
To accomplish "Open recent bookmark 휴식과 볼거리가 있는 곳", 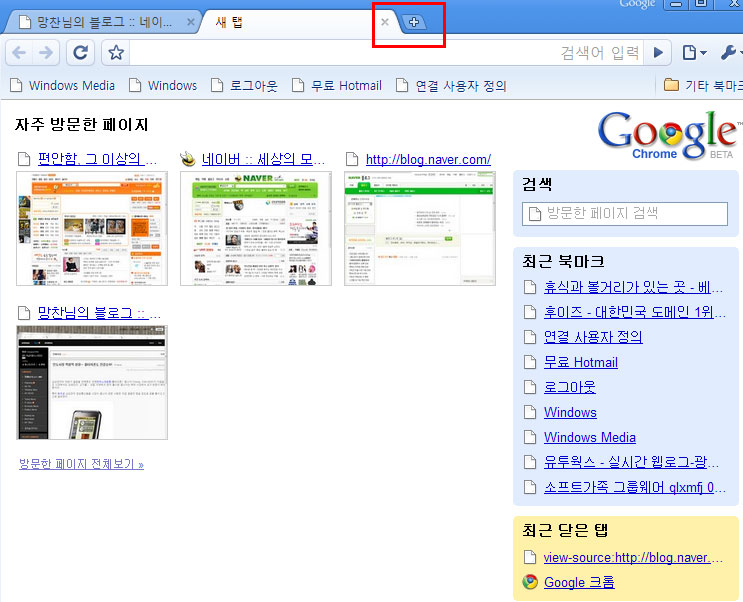I will click(633, 287).
